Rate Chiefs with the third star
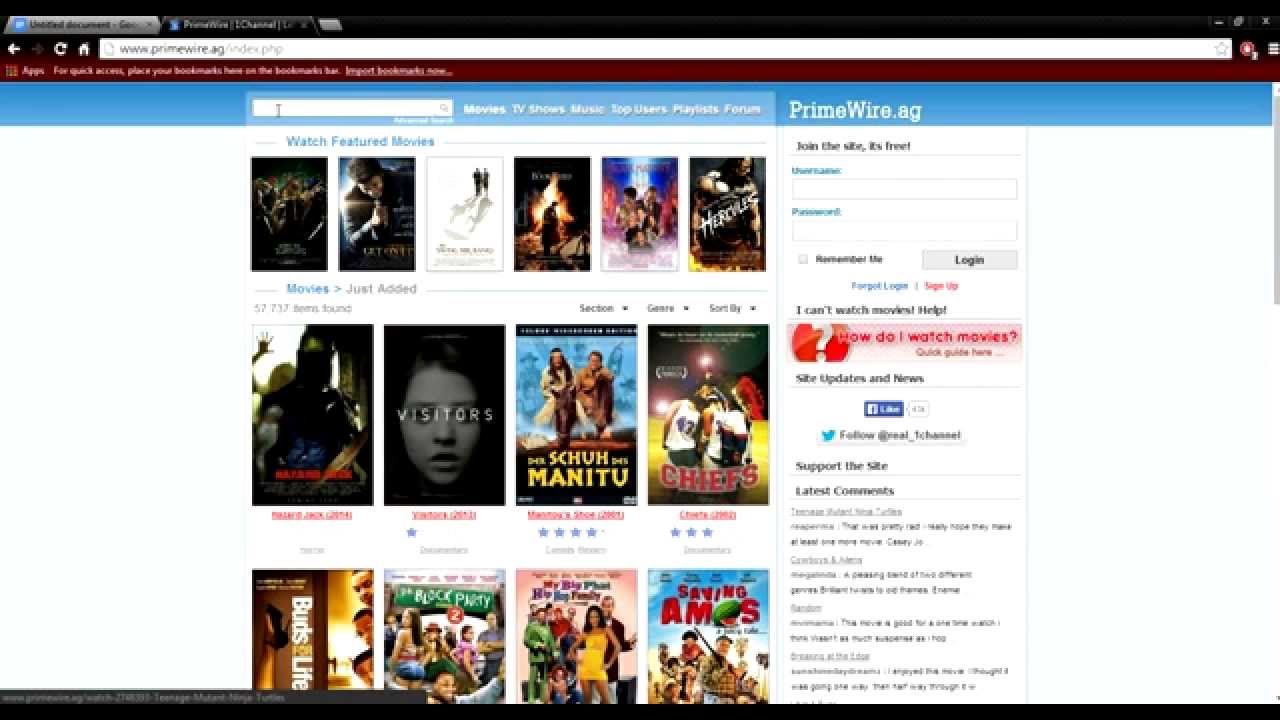 [x=707, y=532]
